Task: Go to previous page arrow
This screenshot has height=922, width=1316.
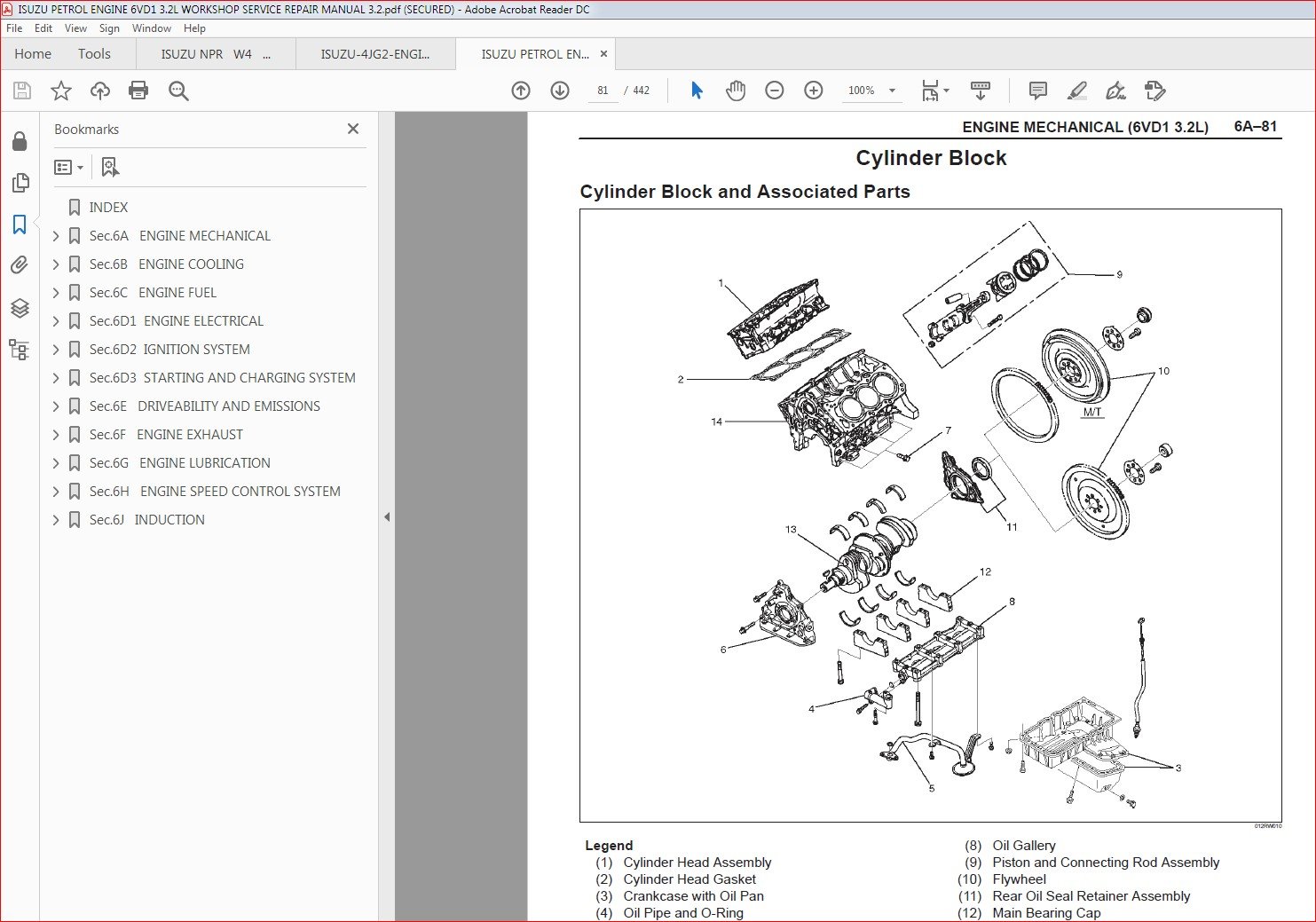Action: [521, 91]
